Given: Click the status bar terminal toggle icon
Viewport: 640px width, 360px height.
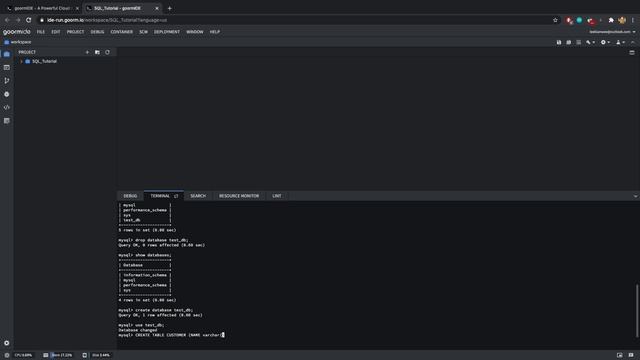Looking at the screenshot, I should (x=620, y=355).
